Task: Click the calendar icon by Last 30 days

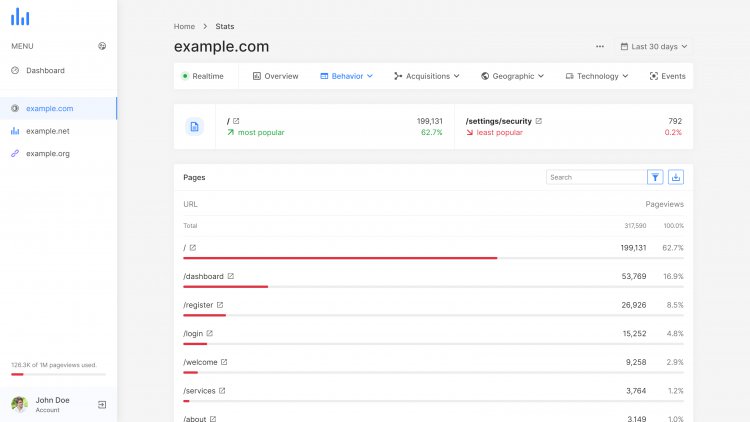Action: pos(624,46)
